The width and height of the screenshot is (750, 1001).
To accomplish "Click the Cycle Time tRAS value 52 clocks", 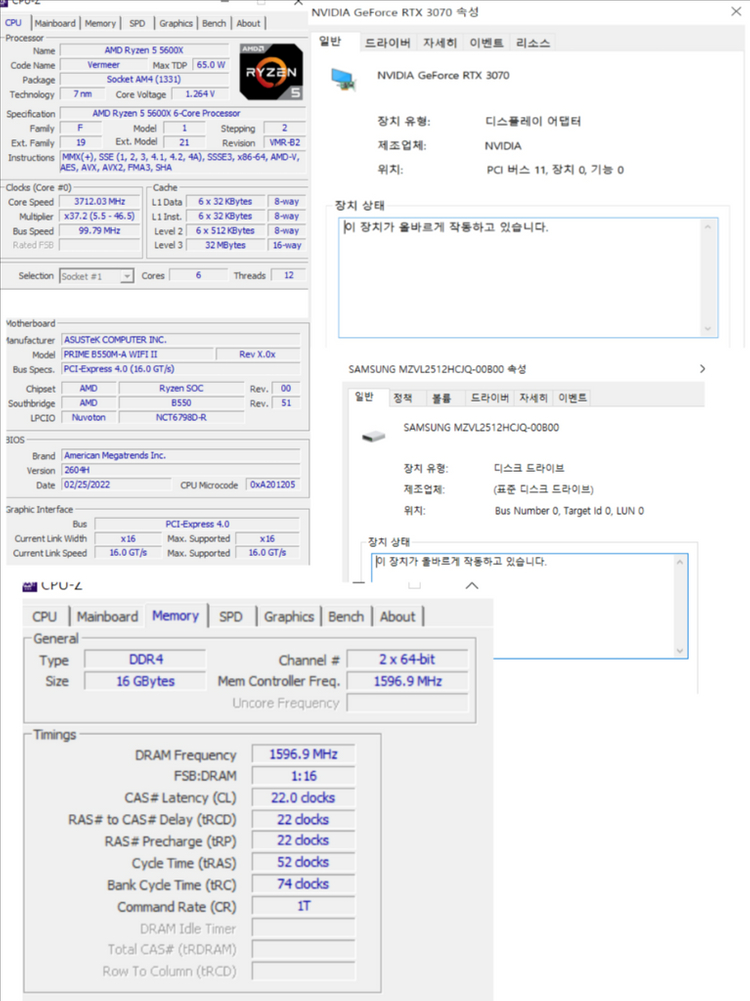I will click(x=303, y=862).
